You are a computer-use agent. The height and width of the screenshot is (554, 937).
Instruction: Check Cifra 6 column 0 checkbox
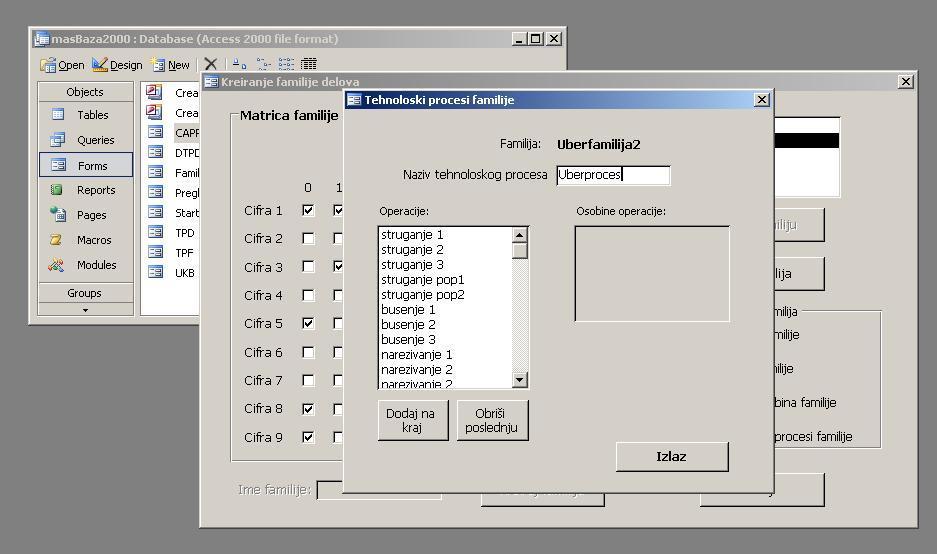(308, 352)
